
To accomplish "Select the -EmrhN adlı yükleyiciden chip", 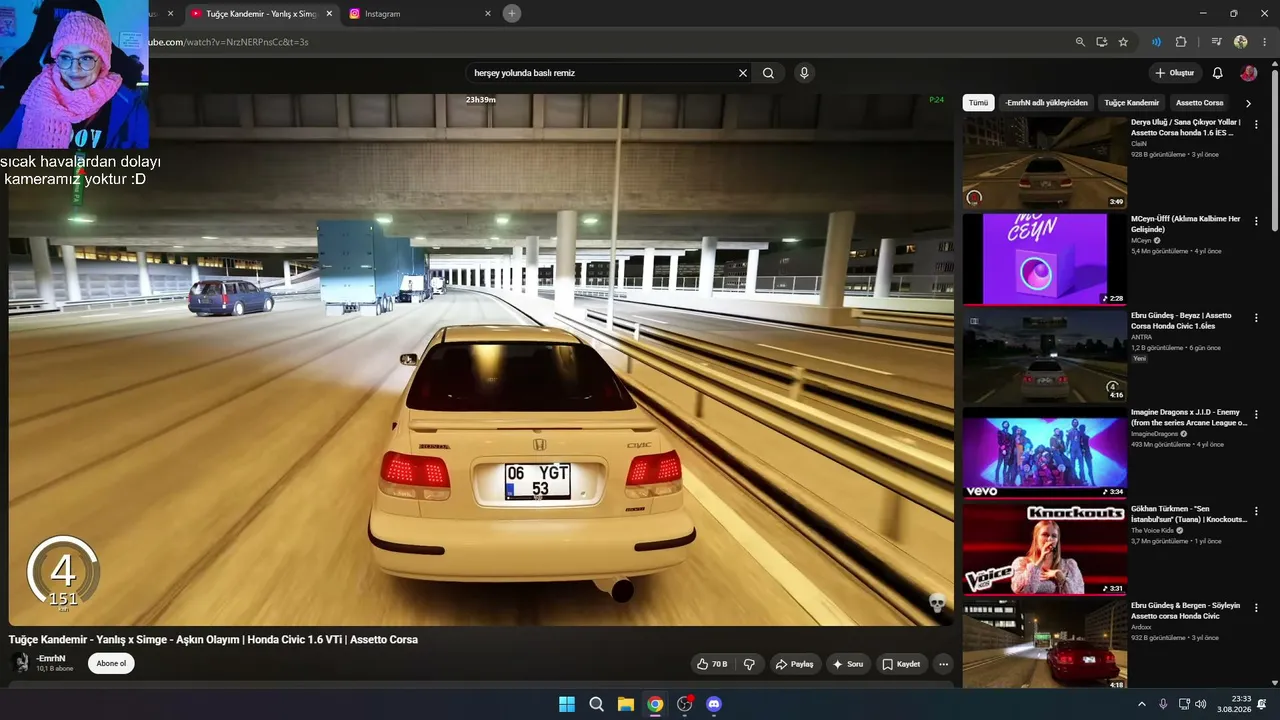I will [x=1046, y=103].
